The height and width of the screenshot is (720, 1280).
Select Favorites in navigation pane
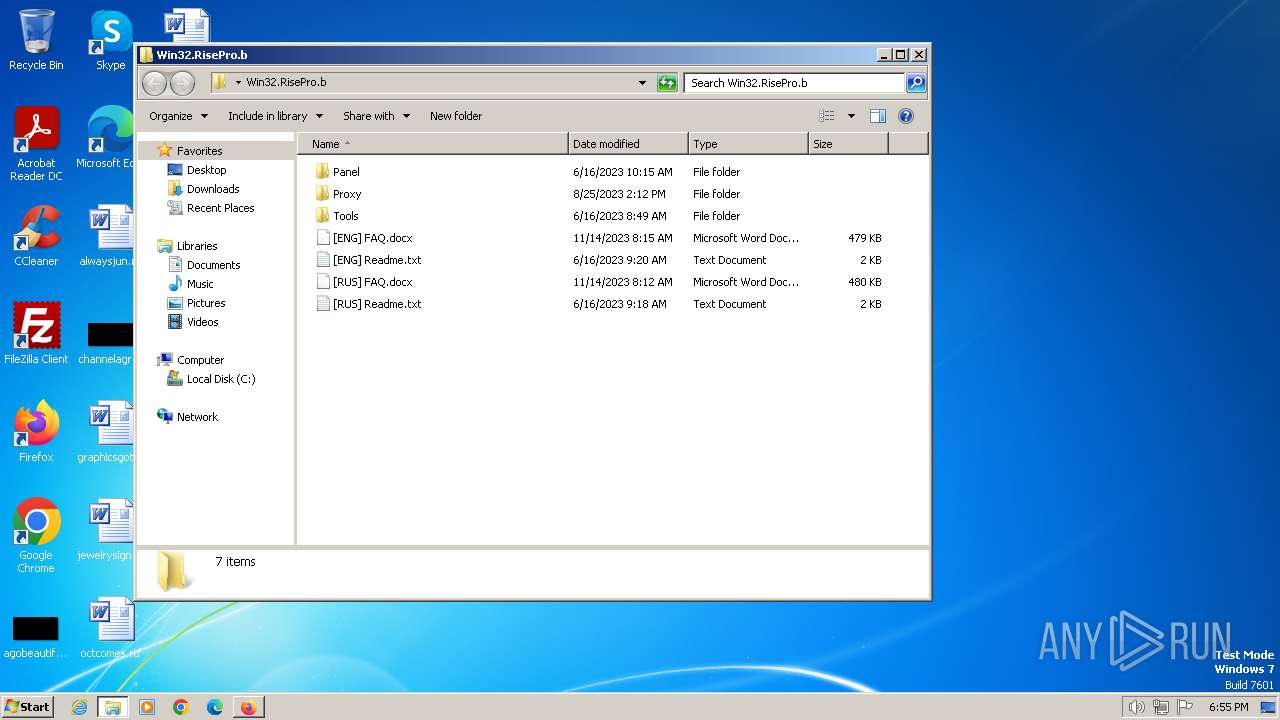click(x=199, y=151)
